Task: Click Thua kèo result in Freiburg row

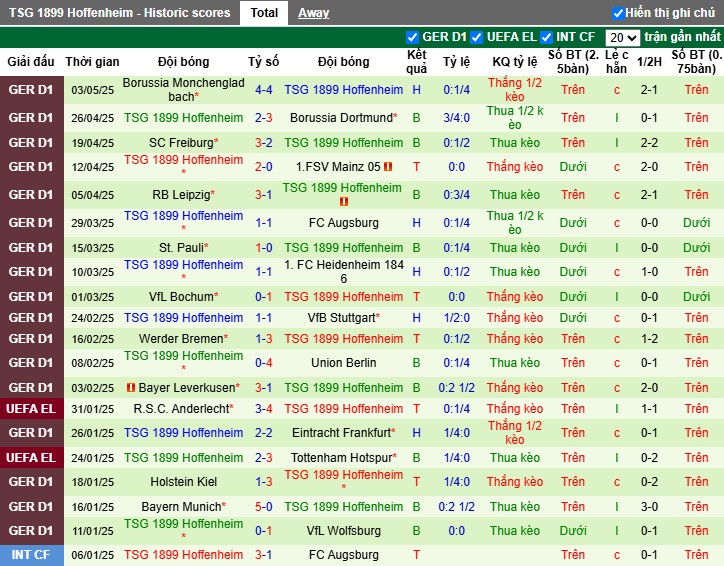Action: point(515,143)
